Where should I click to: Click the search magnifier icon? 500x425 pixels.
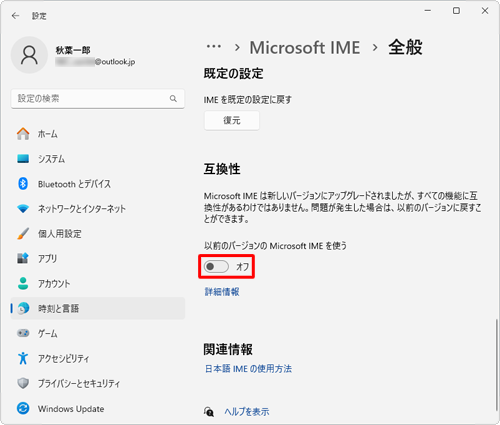click(x=173, y=99)
